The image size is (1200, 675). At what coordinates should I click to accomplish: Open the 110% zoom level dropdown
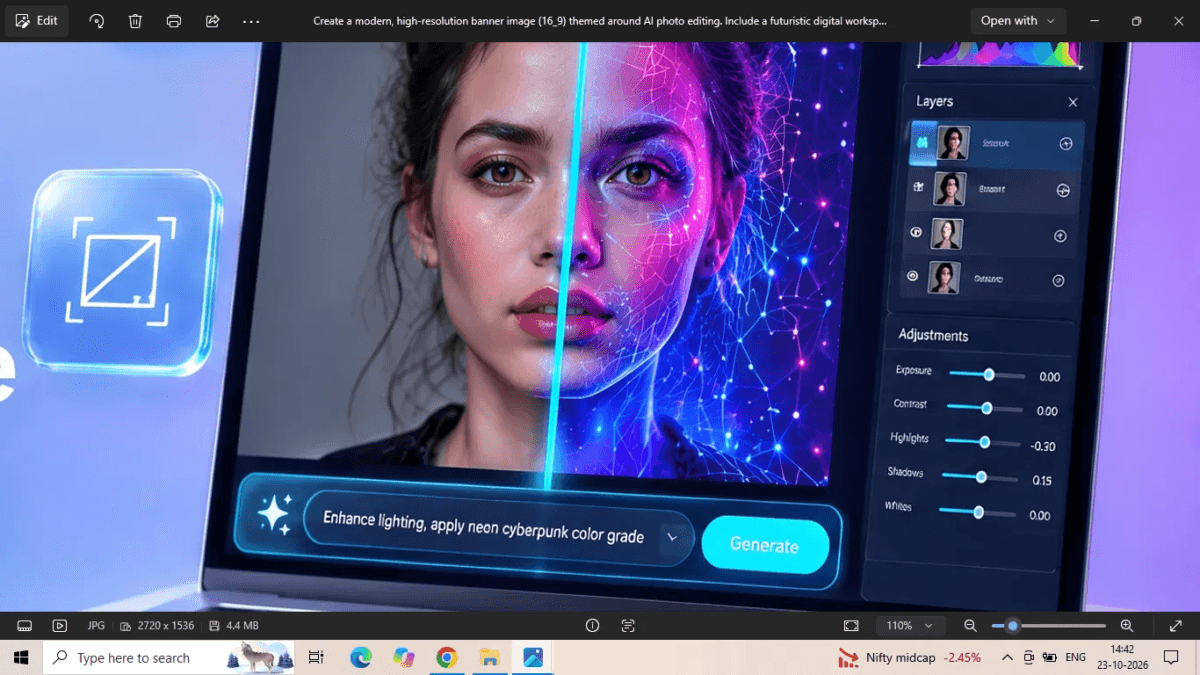coord(910,626)
